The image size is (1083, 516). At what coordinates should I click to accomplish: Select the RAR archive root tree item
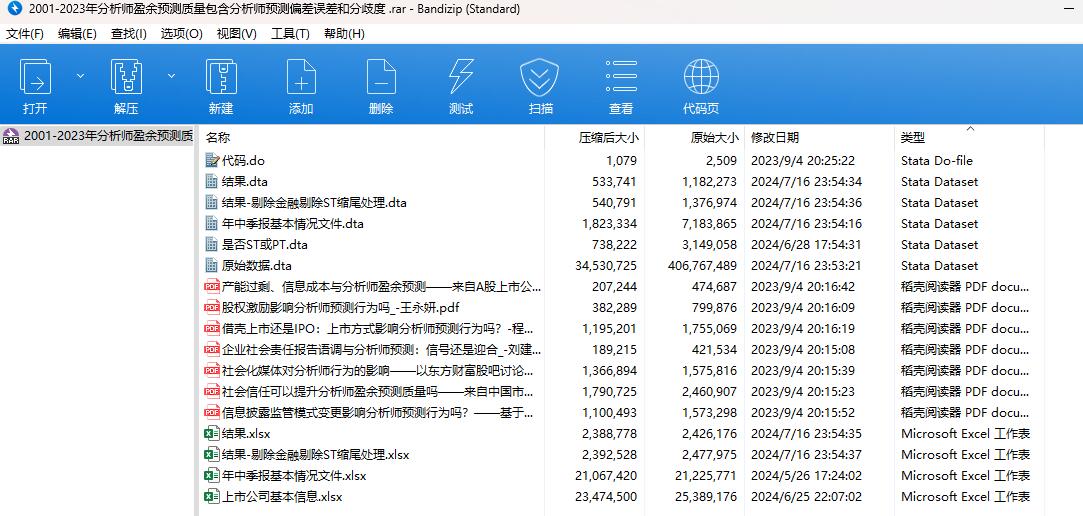click(x=97, y=136)
